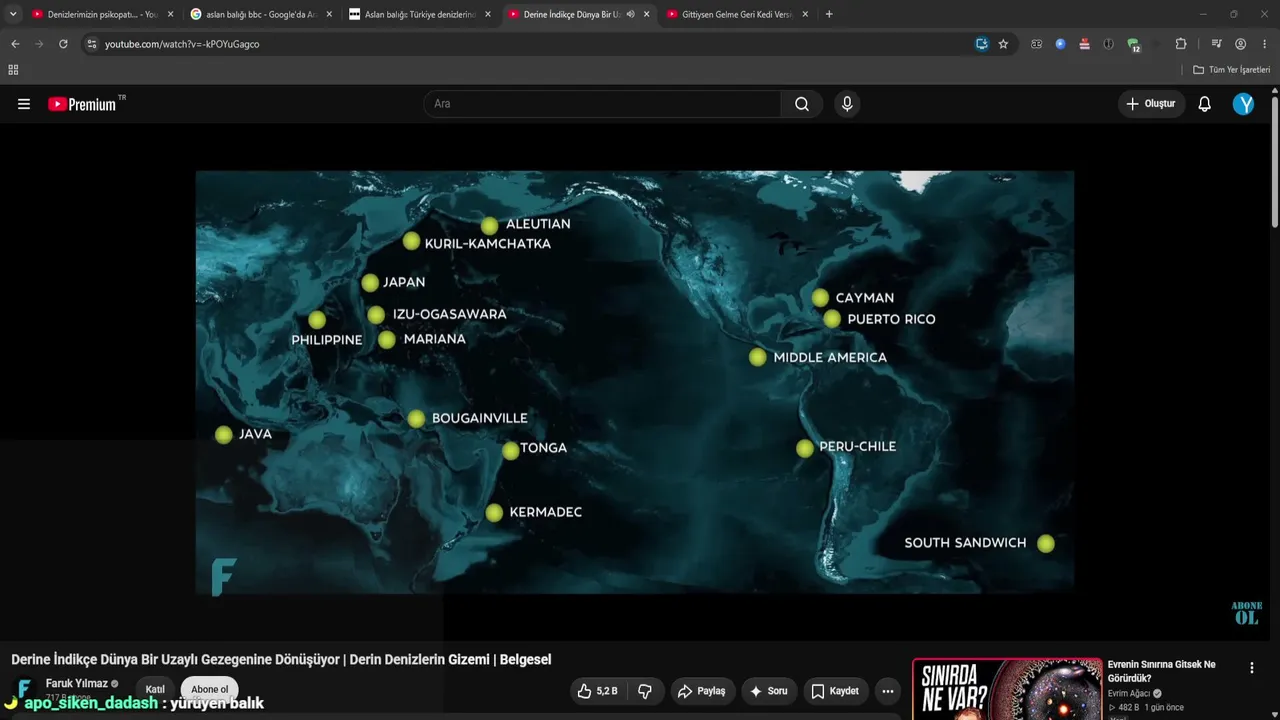Click the red stacked extension icon
This screenshot has width=1280, height=720.
click(1084, 44)
